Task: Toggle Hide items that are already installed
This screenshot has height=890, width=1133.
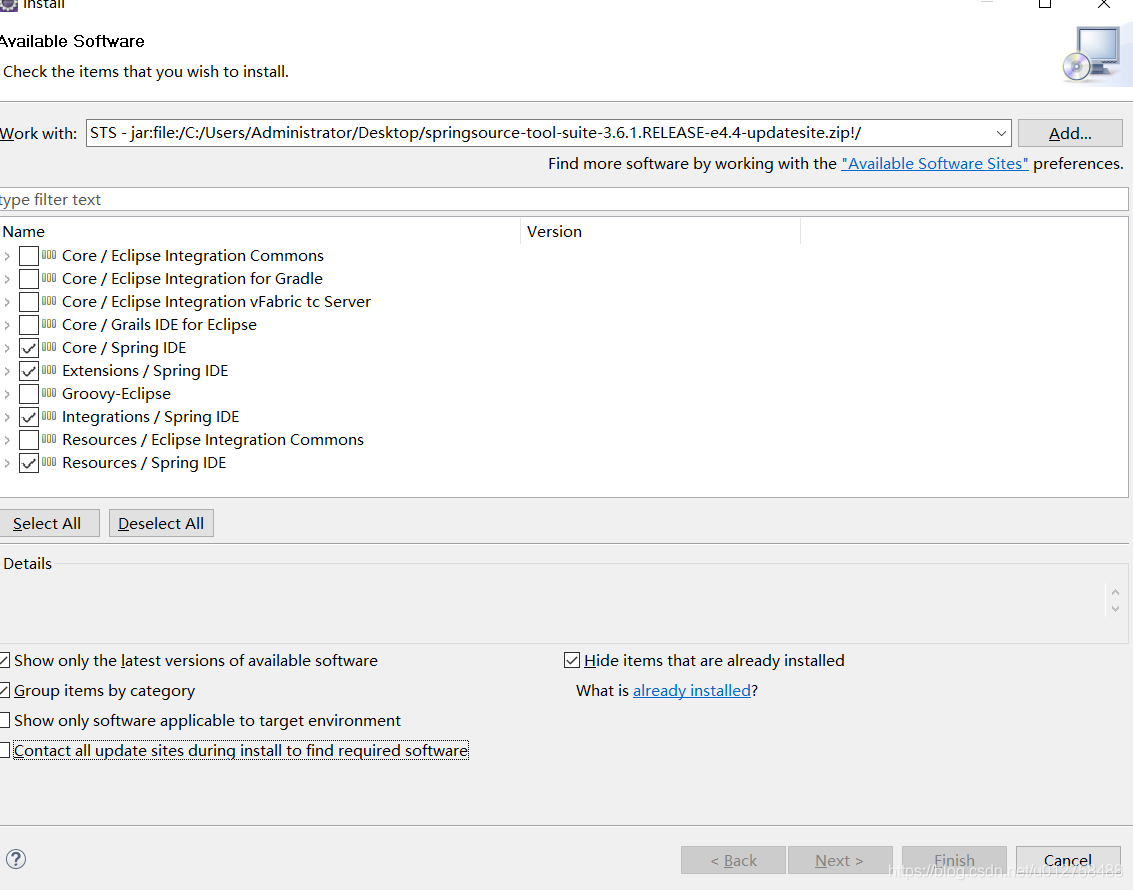Action: pyautogui.click(x=572, y=660)
